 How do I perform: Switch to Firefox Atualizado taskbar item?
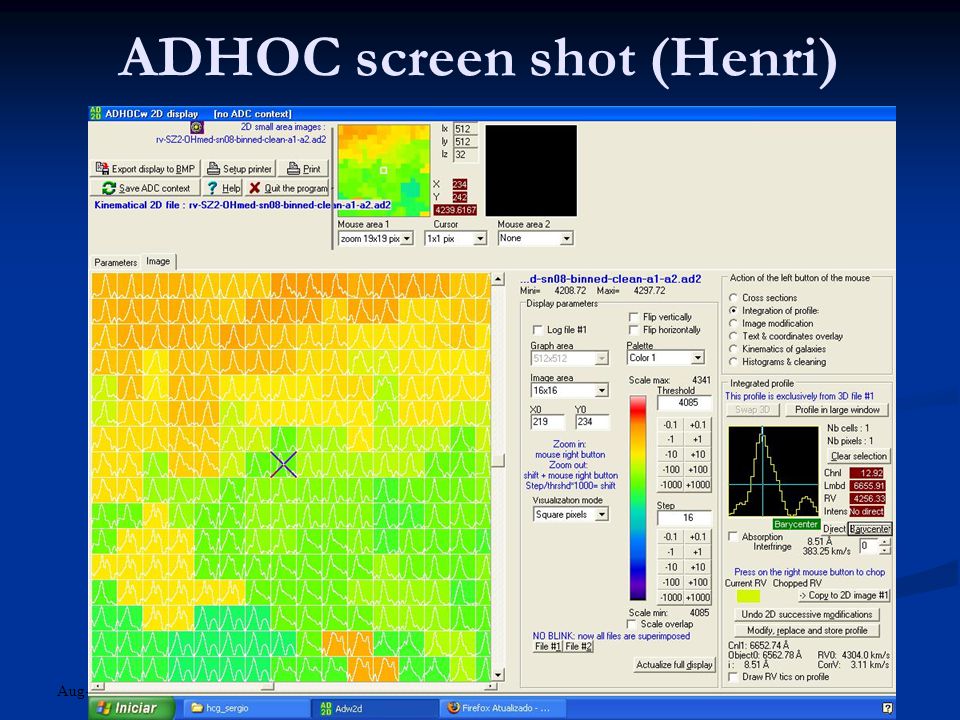502,708
